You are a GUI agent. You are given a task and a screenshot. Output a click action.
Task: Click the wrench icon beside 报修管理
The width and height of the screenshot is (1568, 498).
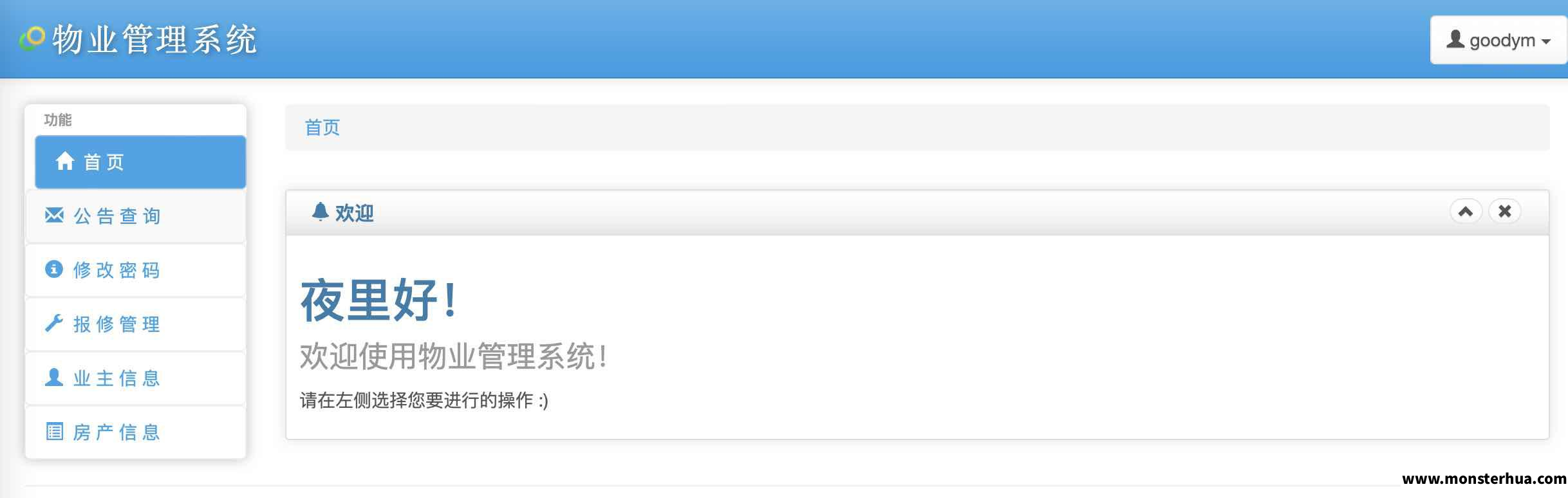pyautogui.click(x=54, y=323)
